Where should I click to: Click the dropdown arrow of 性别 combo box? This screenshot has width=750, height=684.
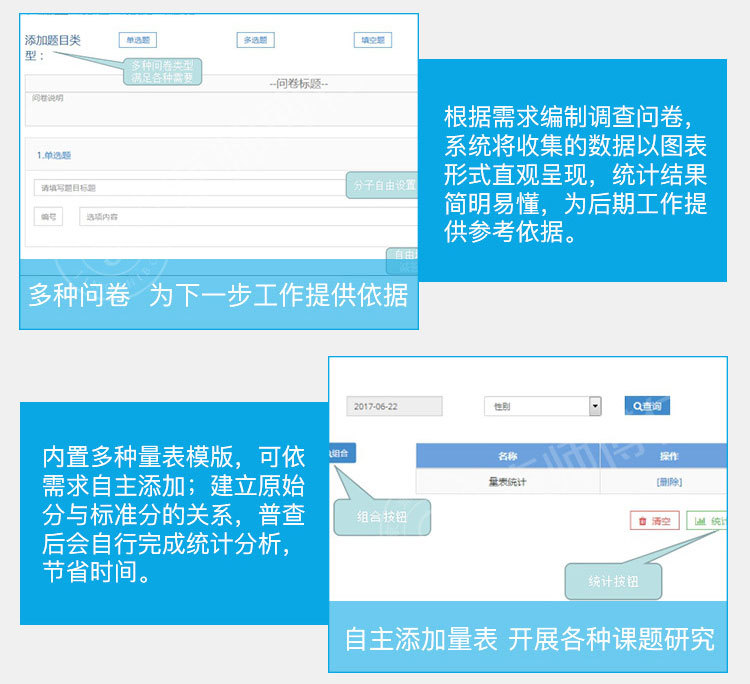click(595, 407)
